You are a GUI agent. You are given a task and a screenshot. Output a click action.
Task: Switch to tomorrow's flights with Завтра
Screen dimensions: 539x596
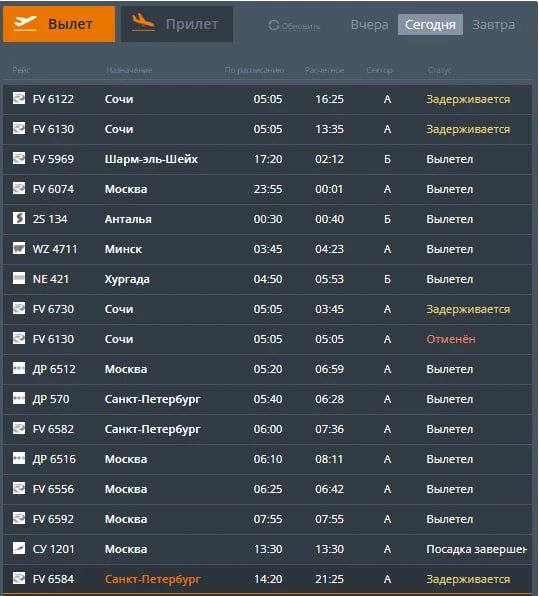tap(493, 25)
